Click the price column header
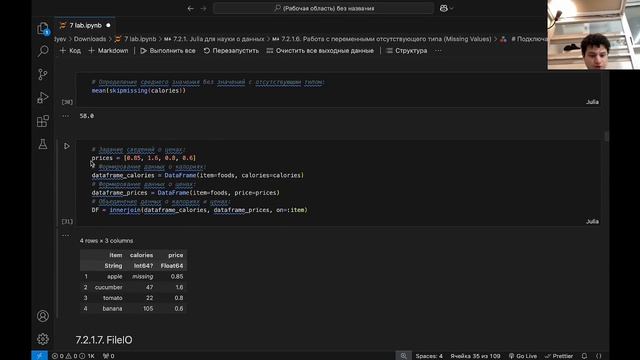640x360 pixels. point(176,255)
